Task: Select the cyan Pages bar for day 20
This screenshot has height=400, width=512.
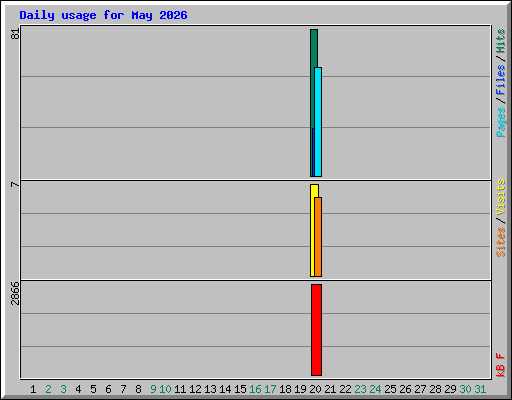Action: pos(318,122)
